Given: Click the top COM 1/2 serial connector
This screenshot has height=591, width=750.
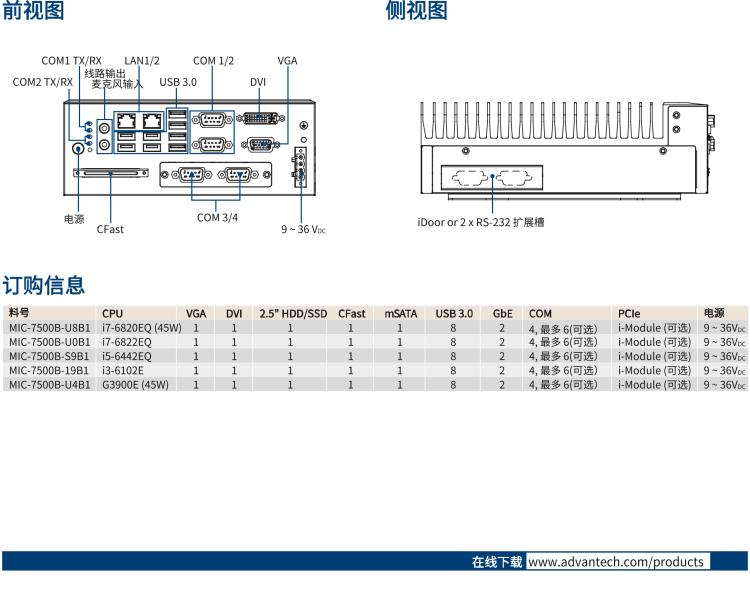Looking at the screenshot, I should tap(211, 121).
